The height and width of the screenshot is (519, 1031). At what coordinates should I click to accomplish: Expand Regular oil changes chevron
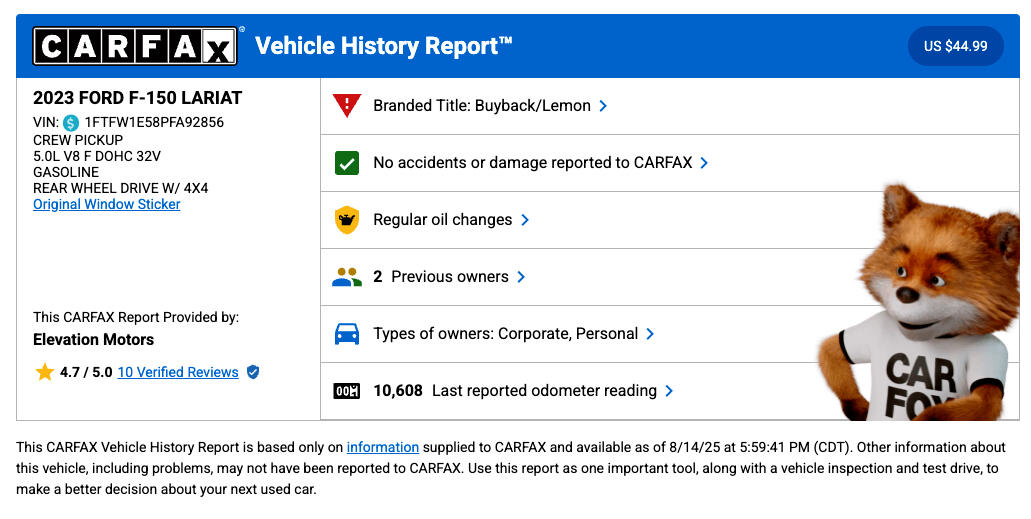pos(525,220)
